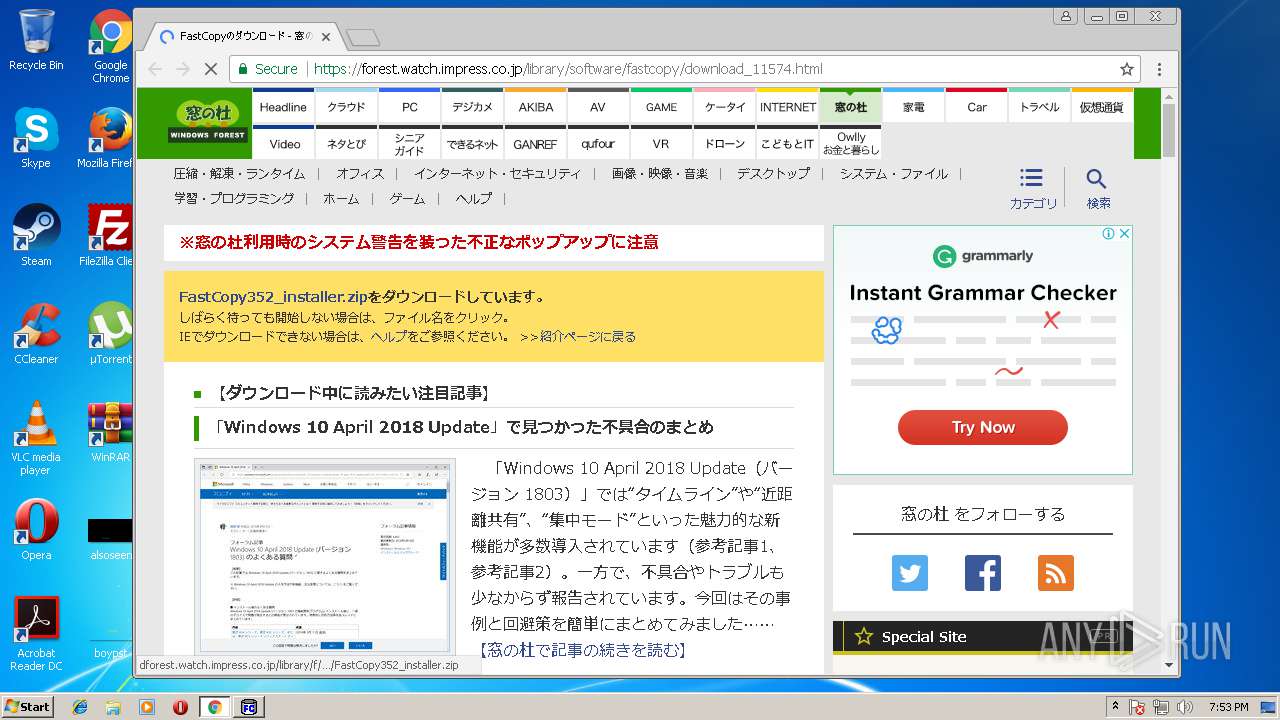Select the AKIBA nav tab
This screenshot has height=720, width=1280.
tap(536, 107)
